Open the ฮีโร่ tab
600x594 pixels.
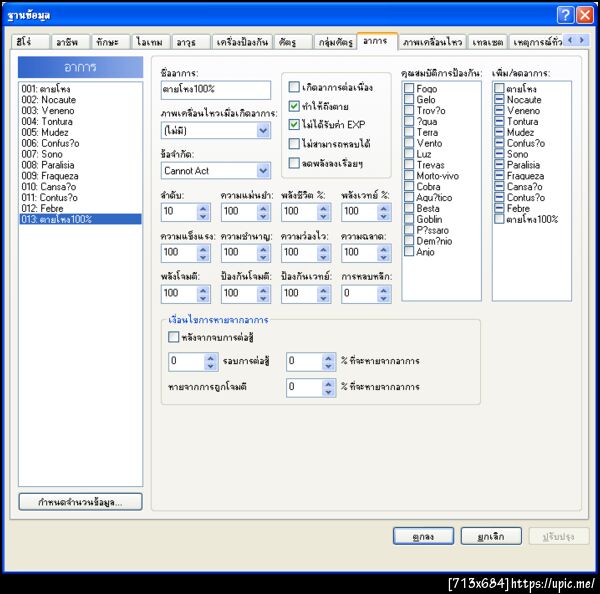click(30, 42)
